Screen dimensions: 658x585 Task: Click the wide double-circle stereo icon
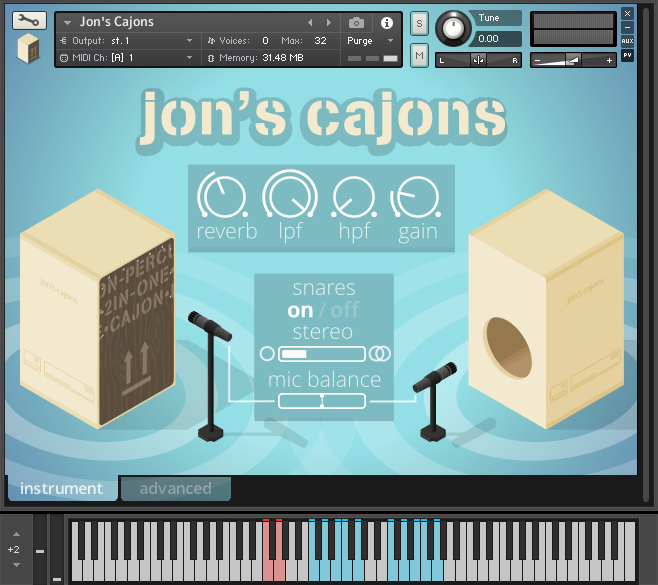click(380, 354)
